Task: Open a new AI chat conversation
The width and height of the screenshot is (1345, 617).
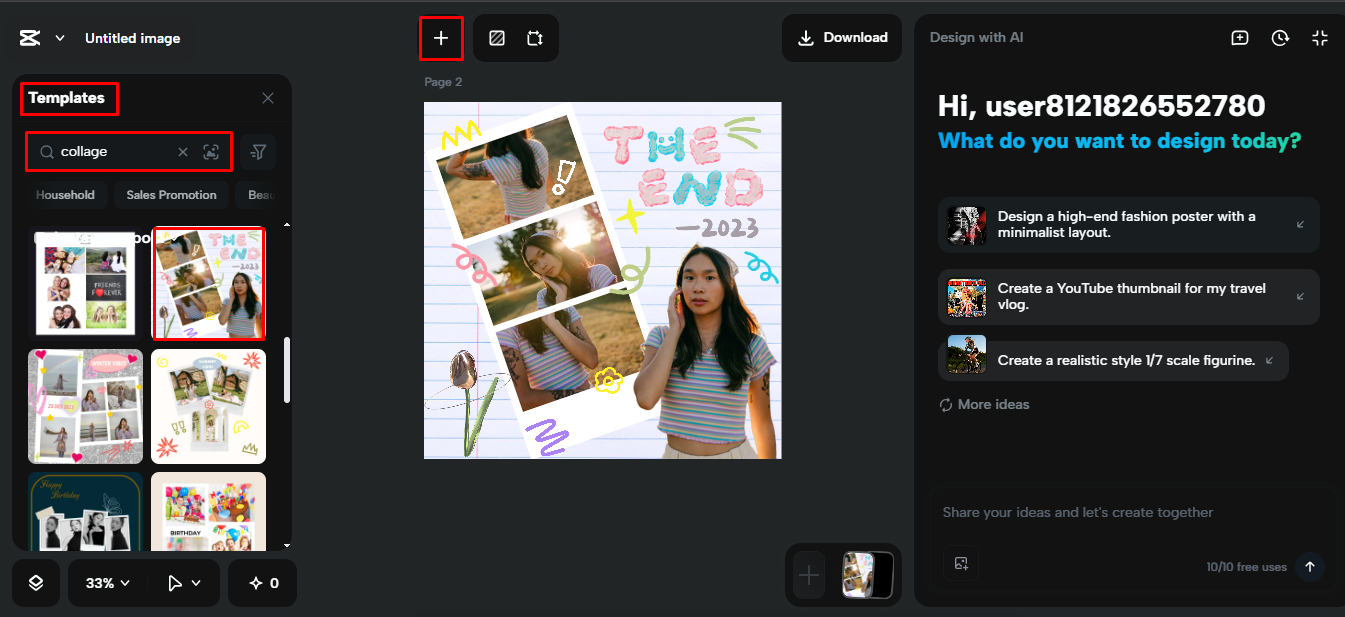Action: point(1239,37)
